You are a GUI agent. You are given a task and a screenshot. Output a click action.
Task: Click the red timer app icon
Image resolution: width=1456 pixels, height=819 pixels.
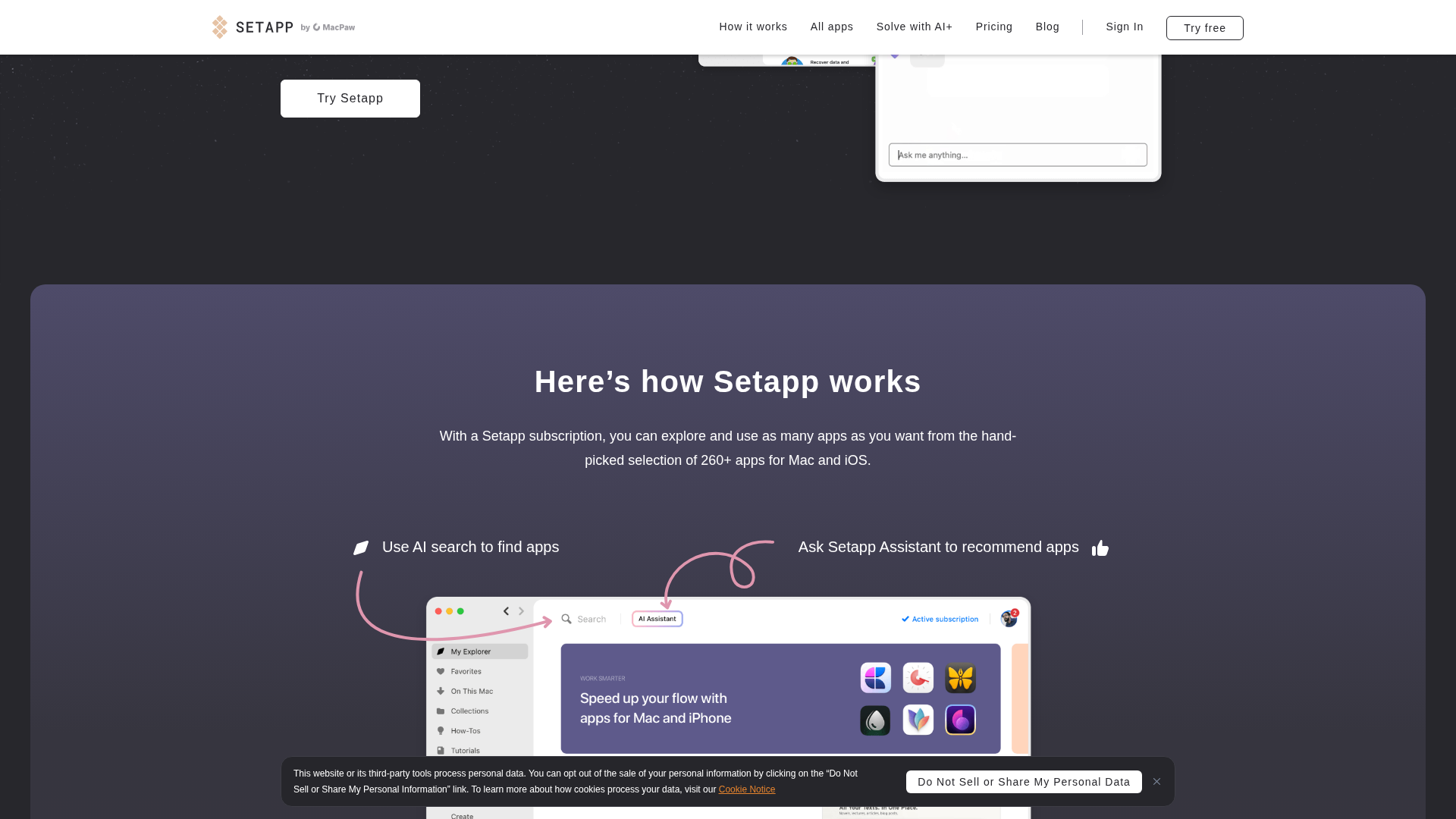click(918, 678)
